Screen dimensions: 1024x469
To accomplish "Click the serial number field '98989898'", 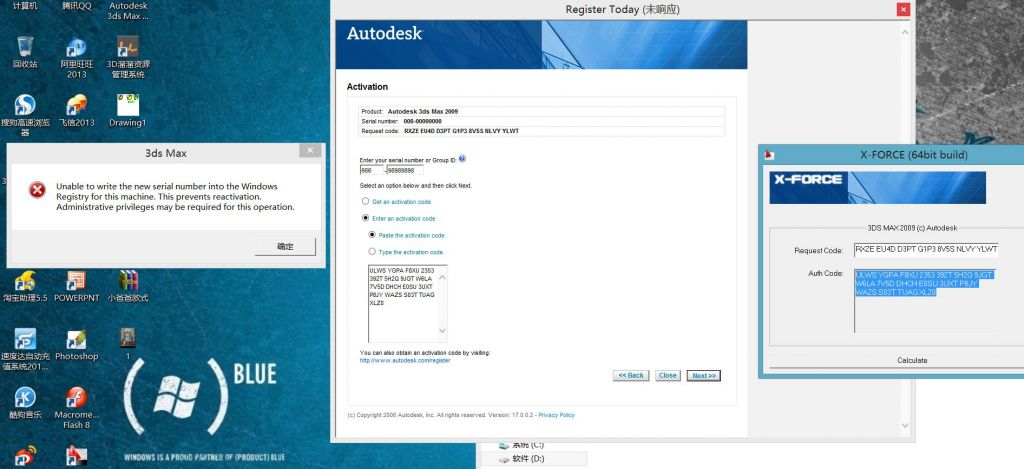I will (404, 170).
